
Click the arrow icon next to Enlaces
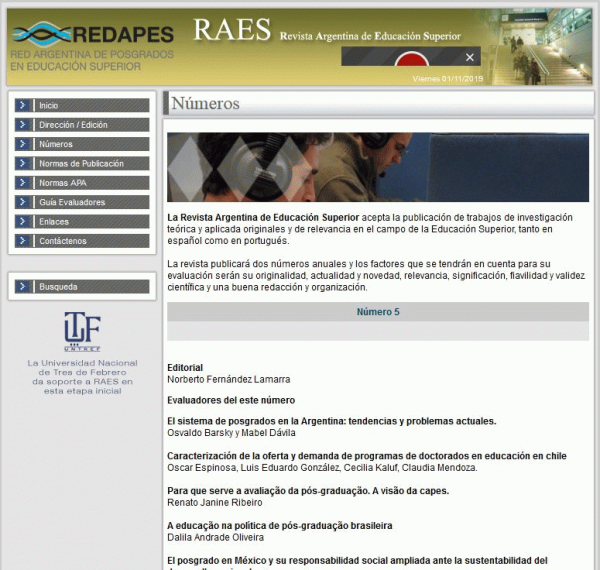23,222
